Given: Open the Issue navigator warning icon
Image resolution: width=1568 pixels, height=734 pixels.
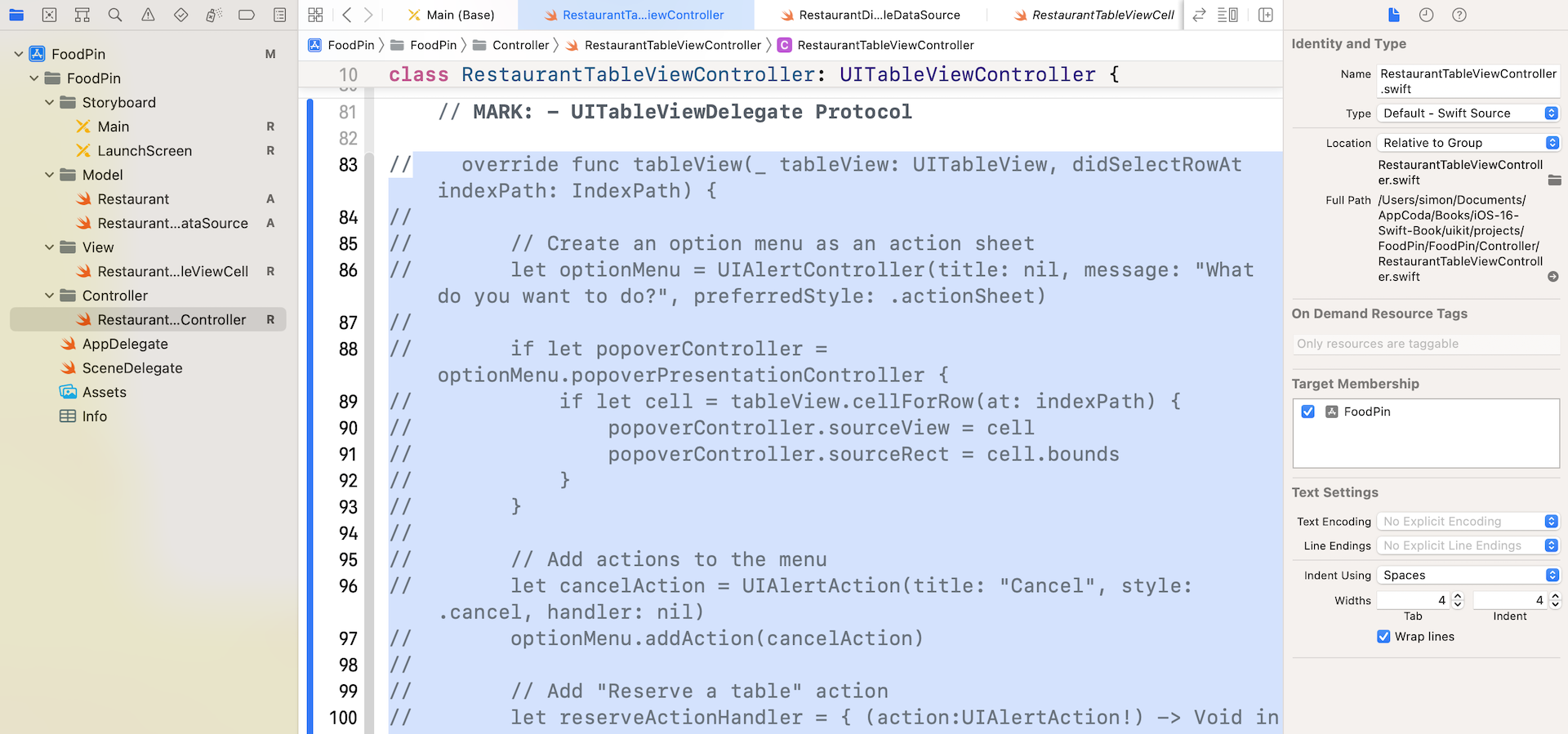Looking at the screenshot, I should pyautogui.click(x=148, y=15).
